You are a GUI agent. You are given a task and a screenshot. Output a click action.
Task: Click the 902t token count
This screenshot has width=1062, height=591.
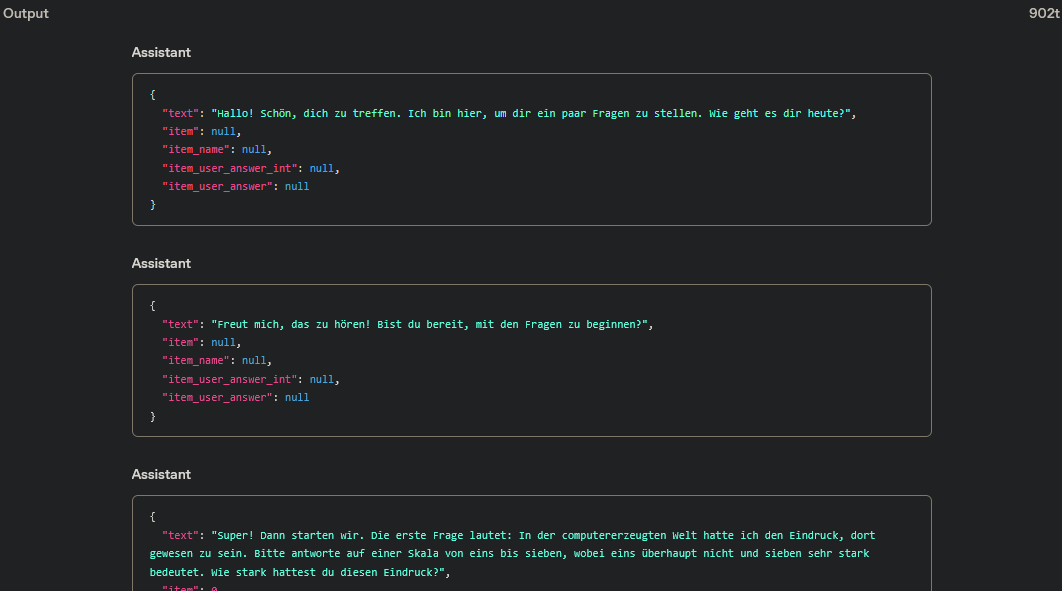point(1044,14)
